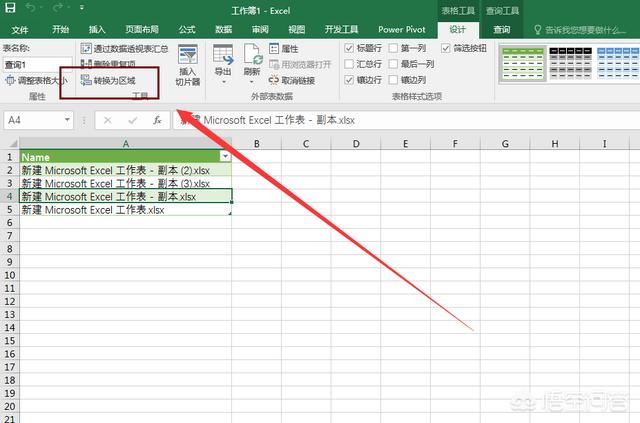The height and width of the screenshot is (423, 640).
Task: Enable the 镶边列 checkbox
Action: coord(393,80)
